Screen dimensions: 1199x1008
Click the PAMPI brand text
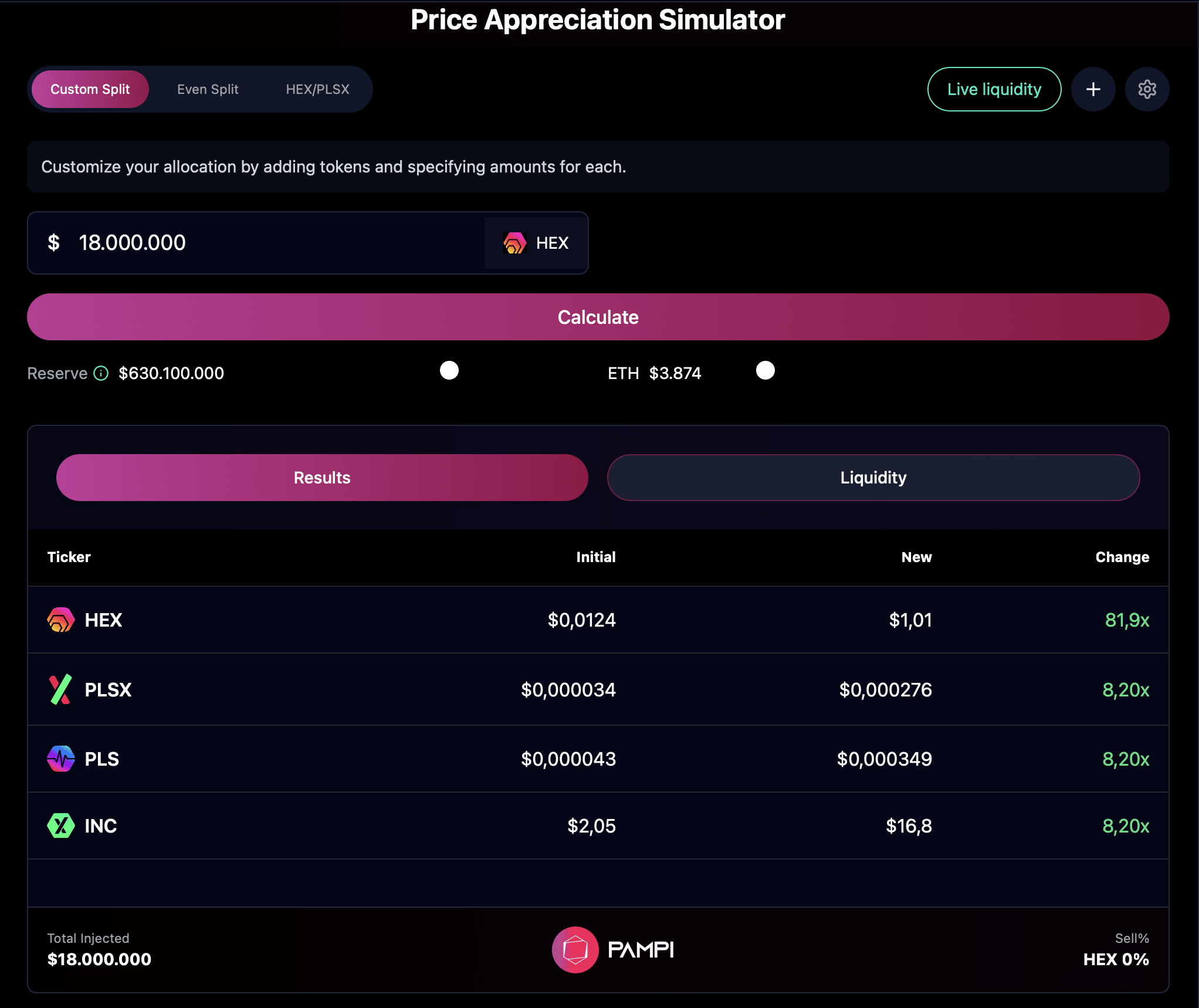641,949
